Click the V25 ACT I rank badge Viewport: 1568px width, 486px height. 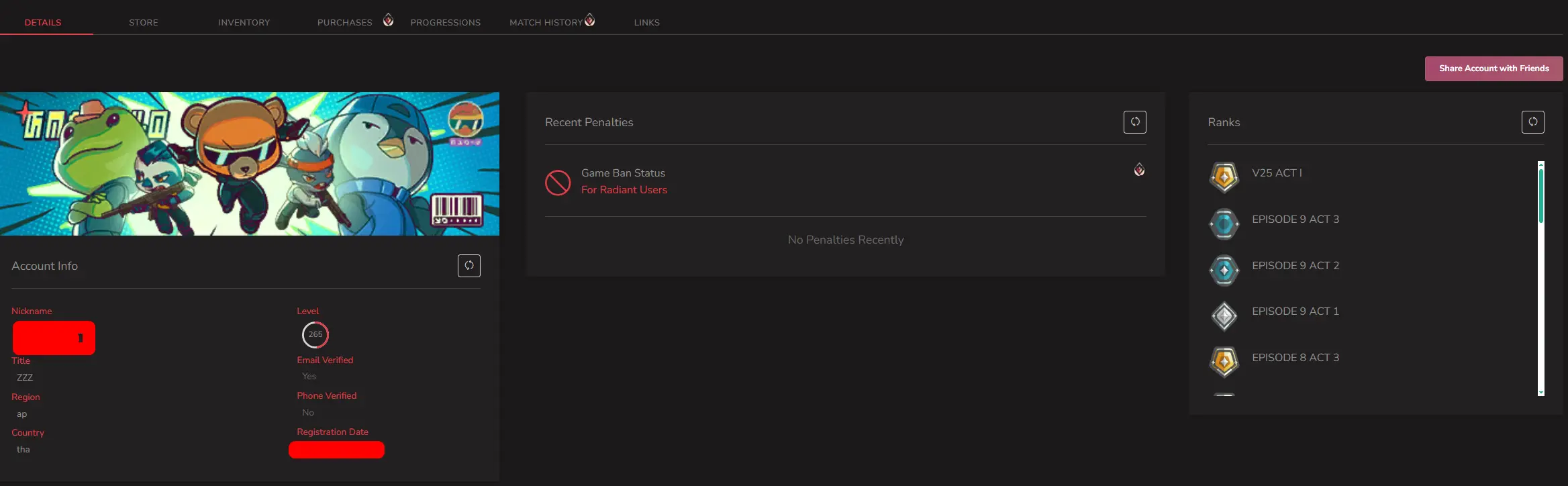click(x=1224, y=177)
